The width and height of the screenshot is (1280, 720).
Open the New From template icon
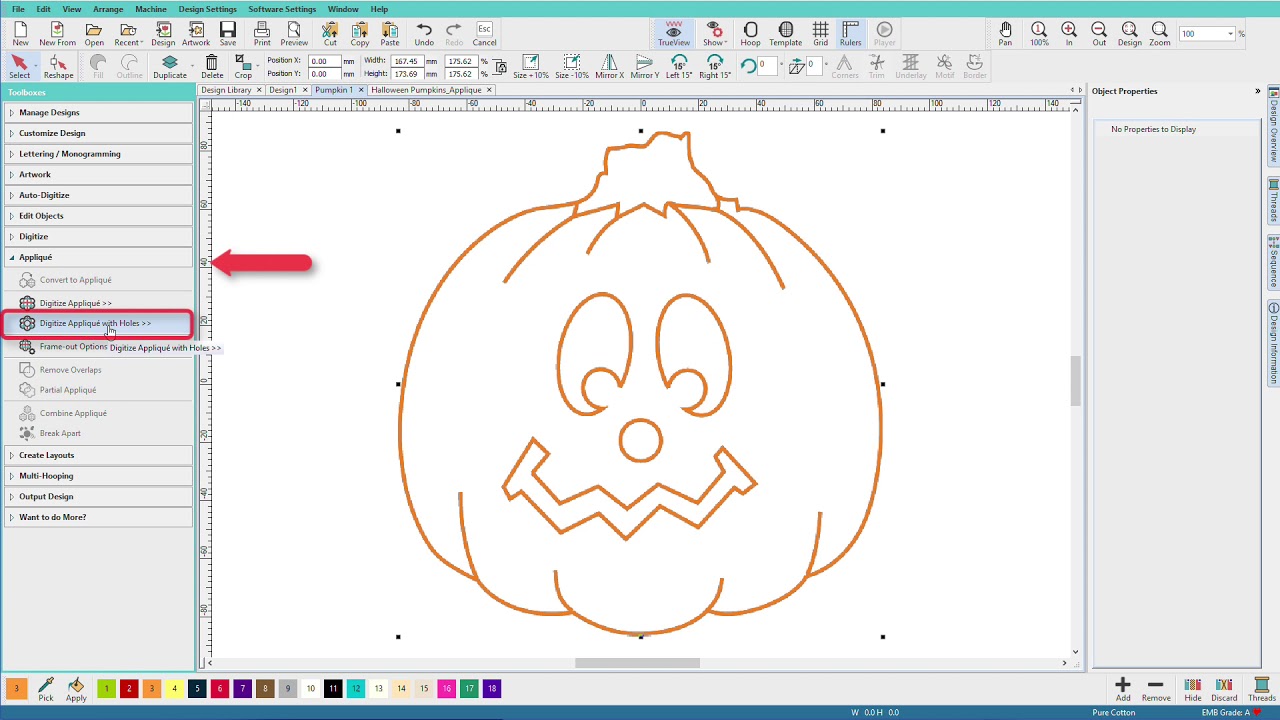click(x=57, y=34)
